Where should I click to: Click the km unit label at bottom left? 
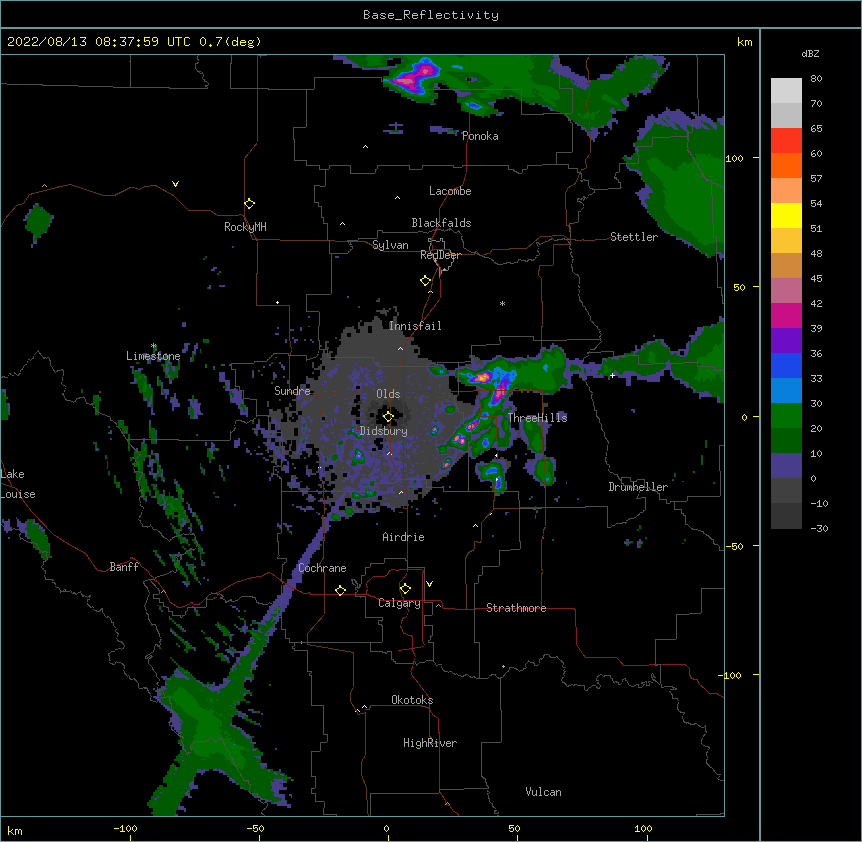[15, 830]
